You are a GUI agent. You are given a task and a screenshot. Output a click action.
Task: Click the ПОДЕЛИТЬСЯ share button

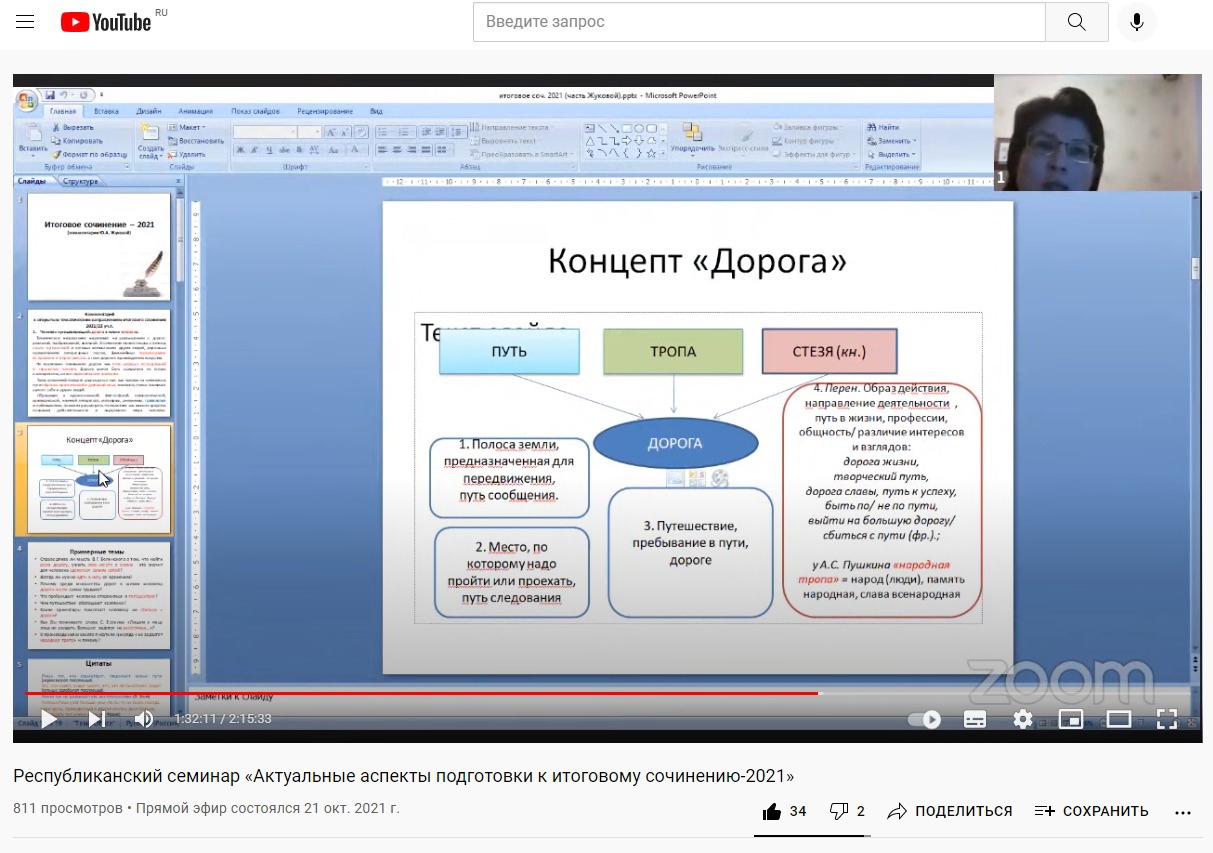(x=950, y=811)
